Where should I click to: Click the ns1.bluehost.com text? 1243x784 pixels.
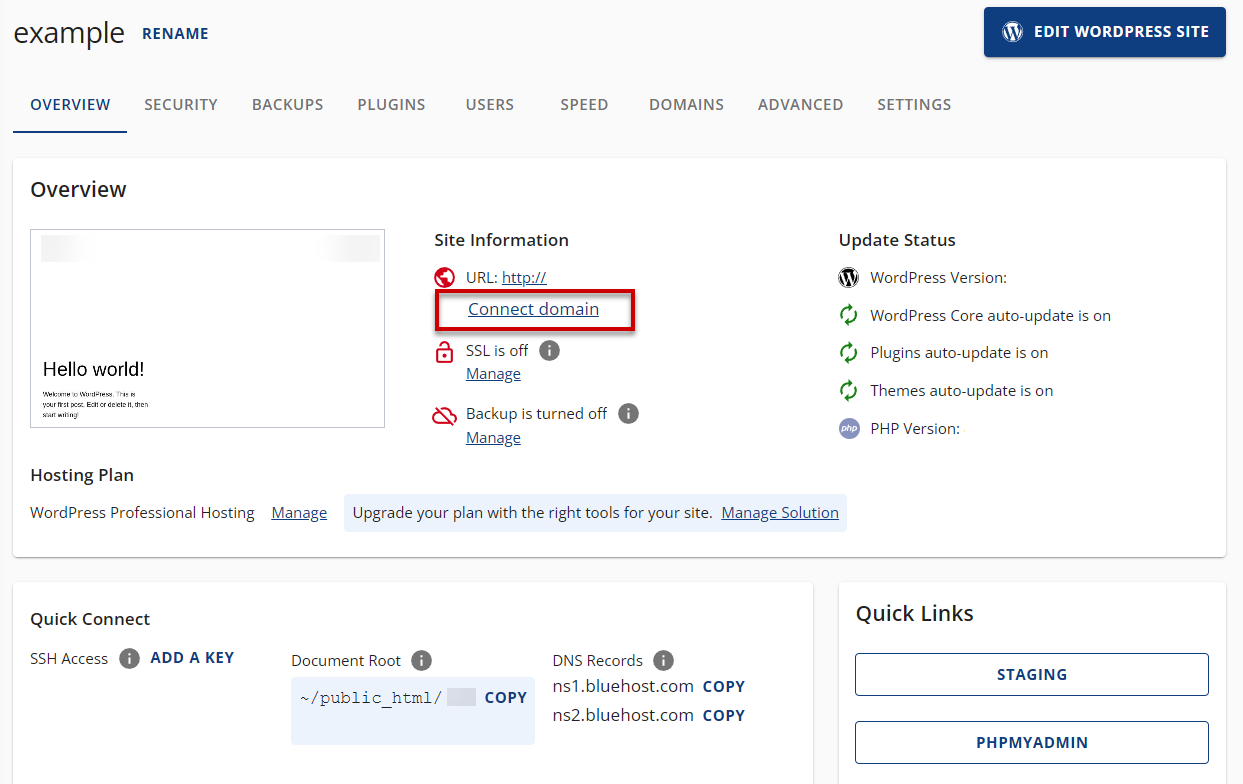623,687
